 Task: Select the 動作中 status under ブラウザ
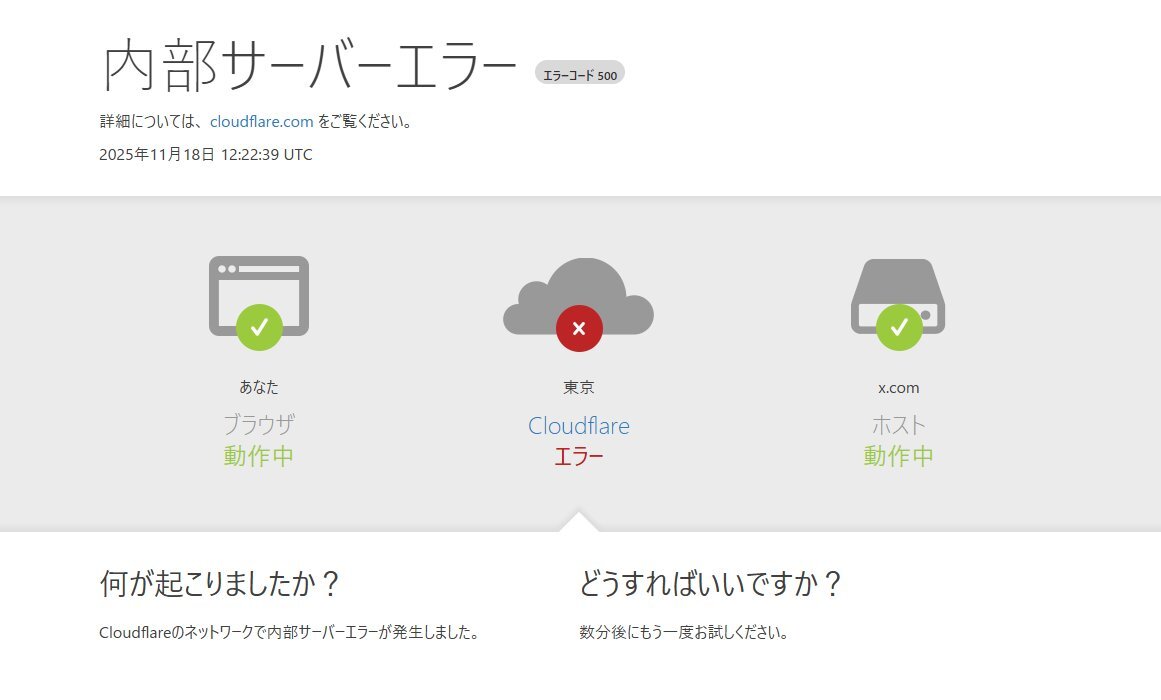point(258,456)
